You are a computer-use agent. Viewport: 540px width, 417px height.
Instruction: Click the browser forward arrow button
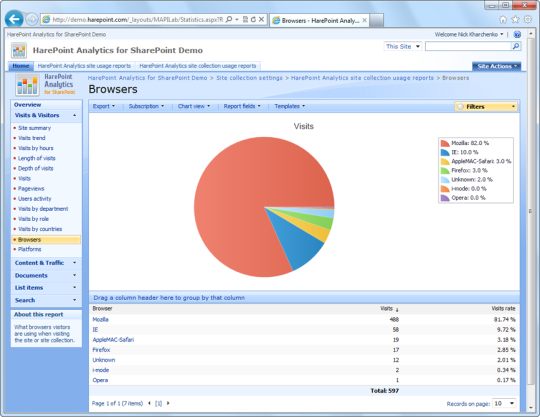32,20
